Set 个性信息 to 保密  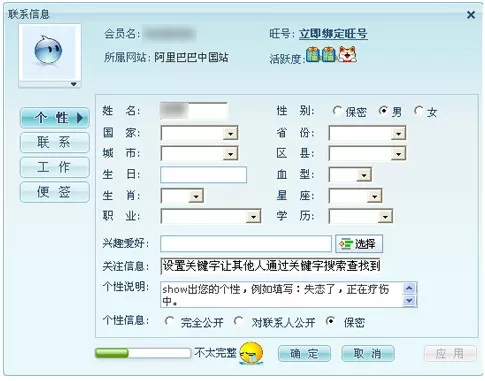pyautogui.click(x=330, y=321)
